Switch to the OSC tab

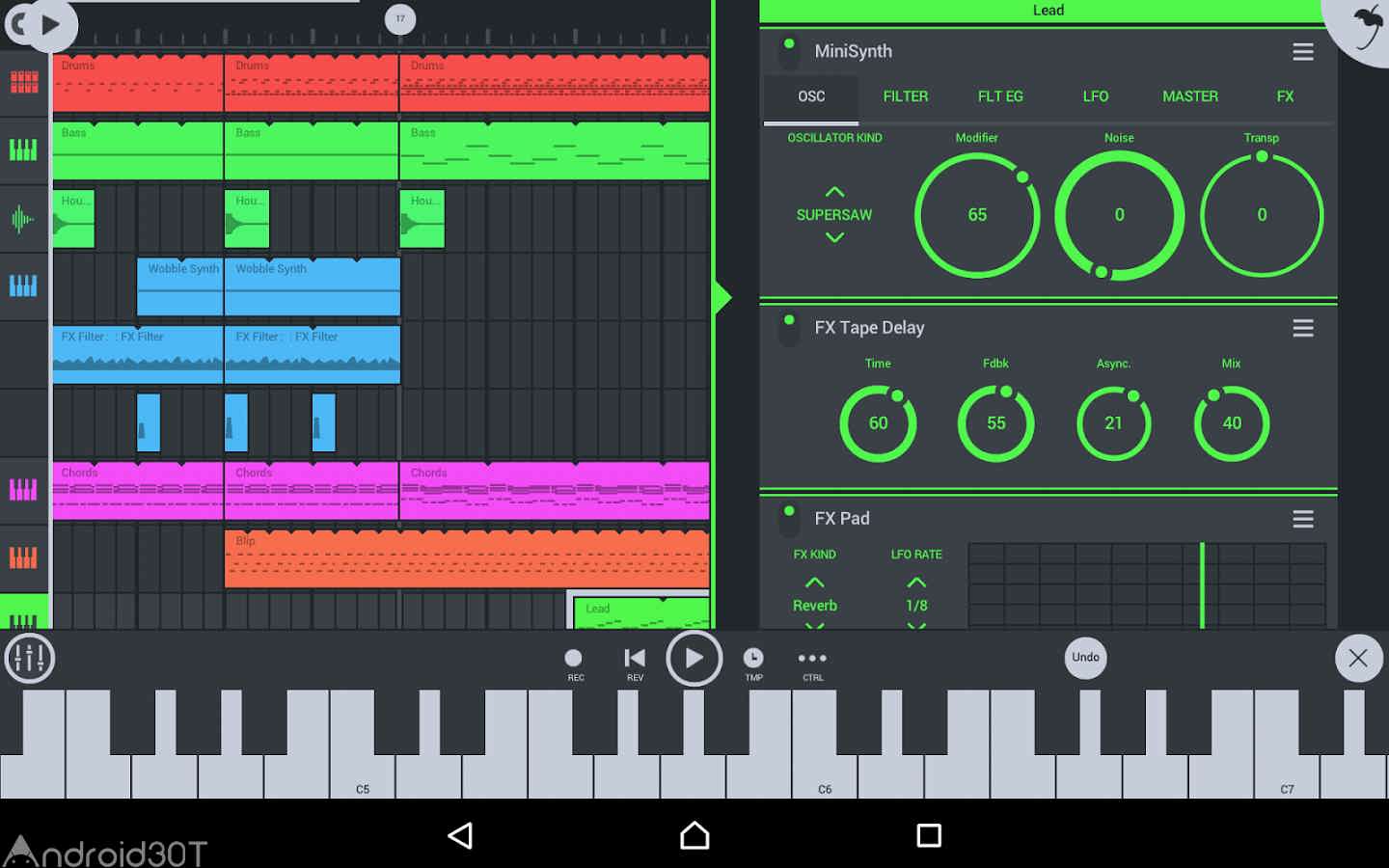(x=811, y=96)
